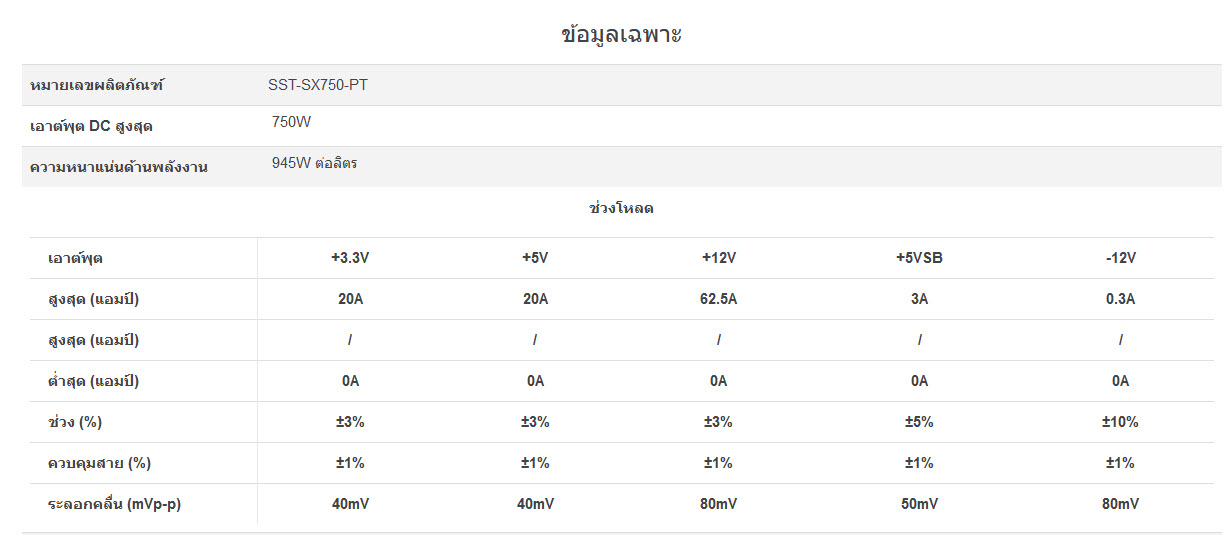
Task: Click the ระลอกคลื่น (mVp-p) row label
Action: click(114, 504)
